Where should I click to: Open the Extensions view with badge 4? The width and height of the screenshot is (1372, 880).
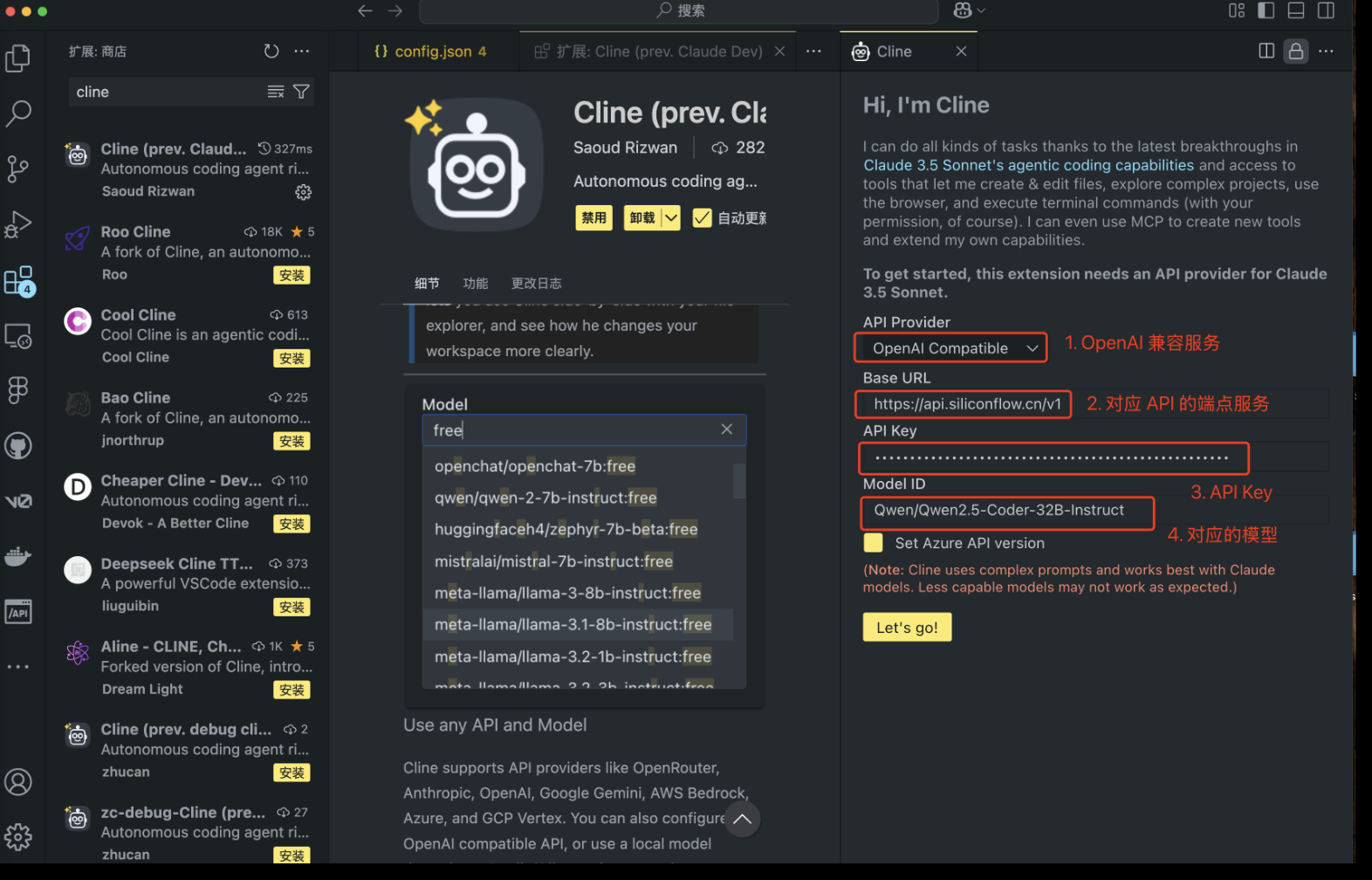(18, 280)
